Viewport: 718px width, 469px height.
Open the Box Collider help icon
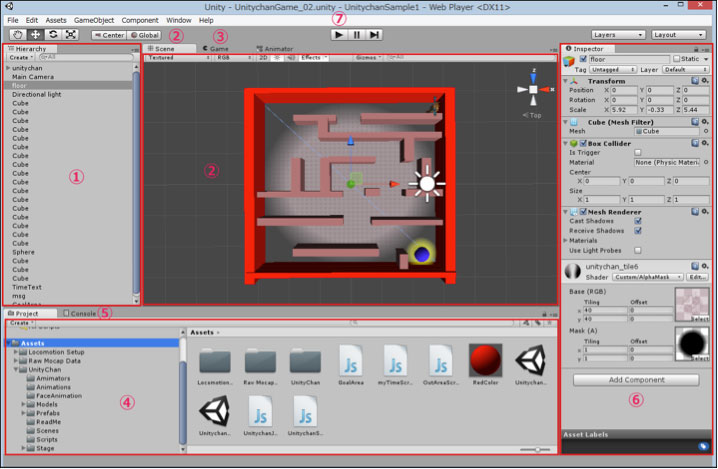pos(695,143)
